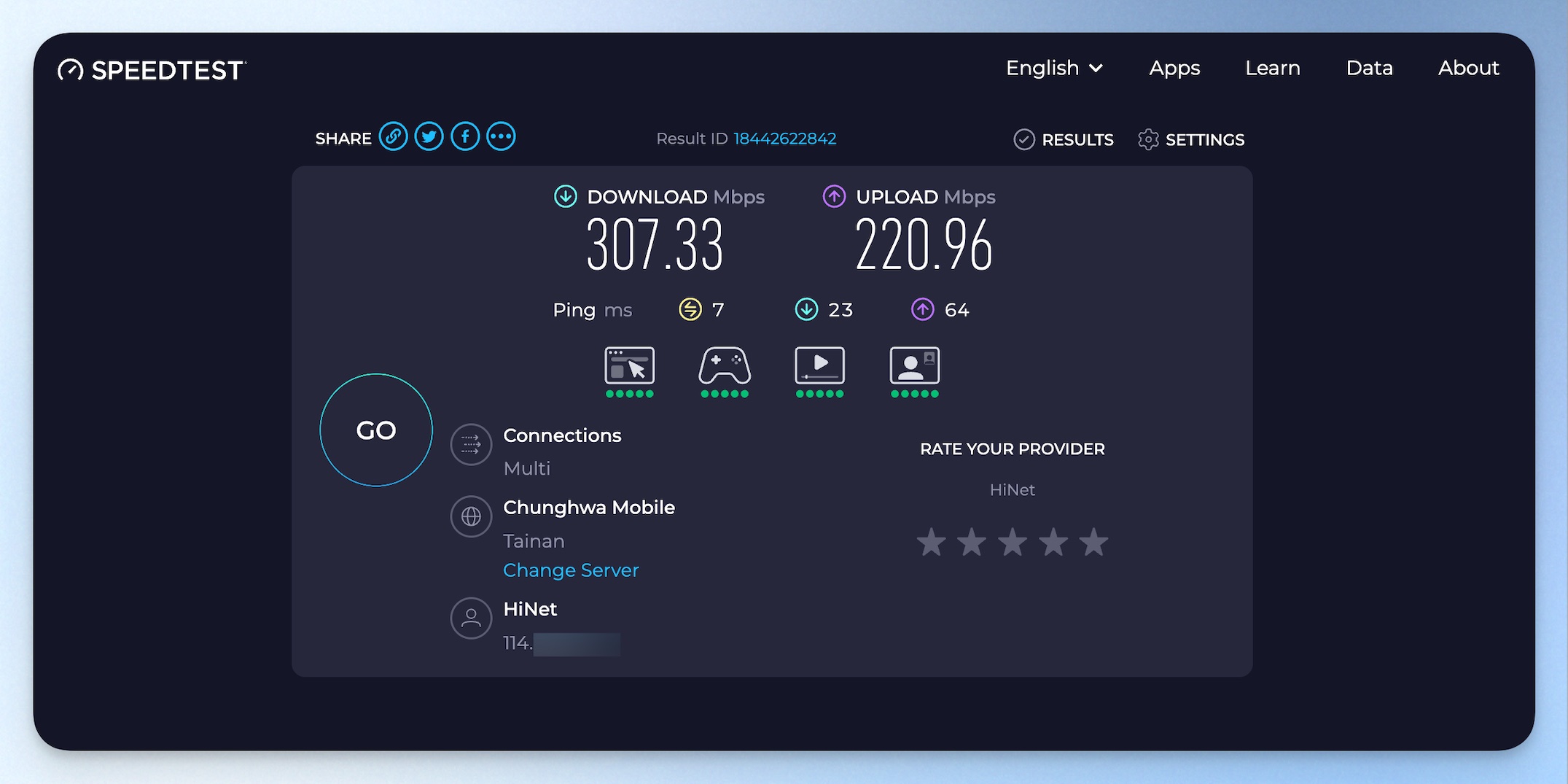Viewport: 1568px width, 784px height.
Task: Open the SETTINGS page
Action: point(1191,139)
